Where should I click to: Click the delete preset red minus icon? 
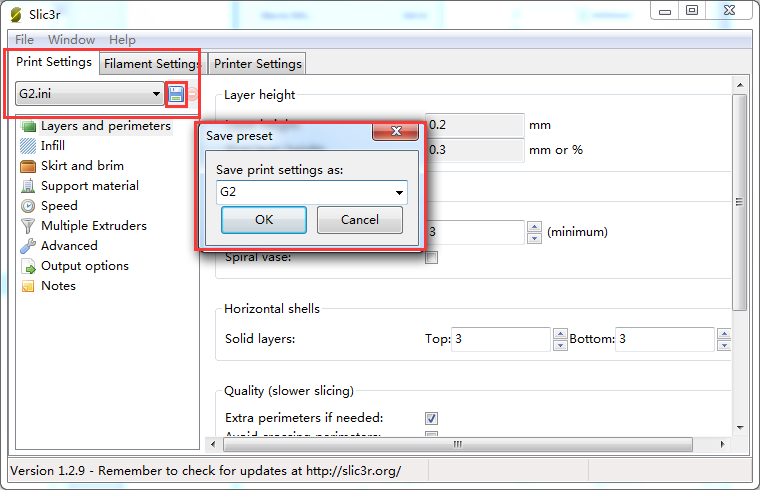click(193, 94)
